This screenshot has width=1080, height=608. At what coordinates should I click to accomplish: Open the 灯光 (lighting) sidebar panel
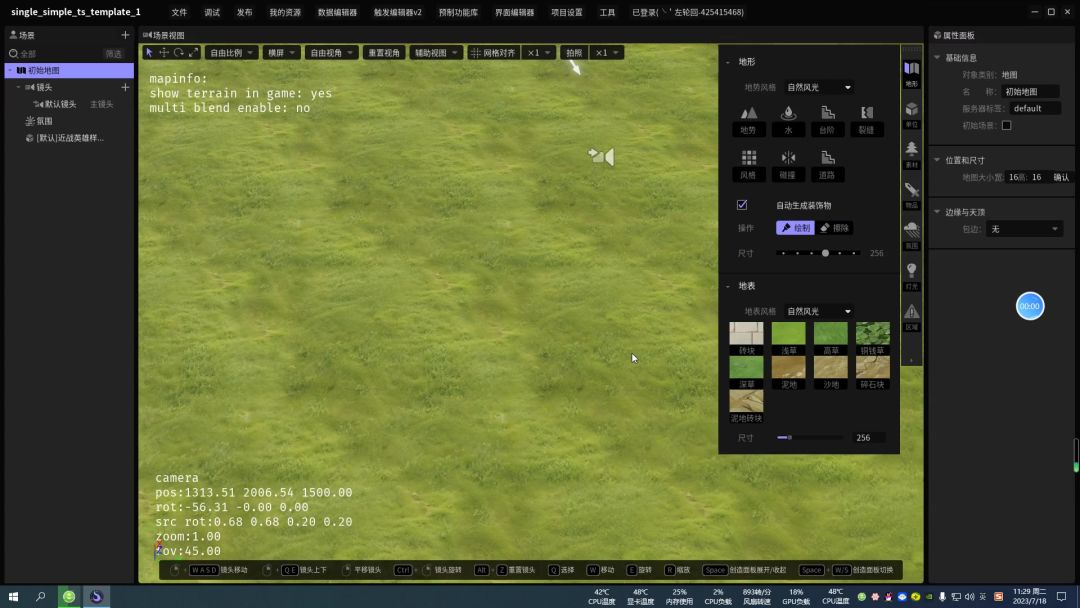click(x=911, y=273)
